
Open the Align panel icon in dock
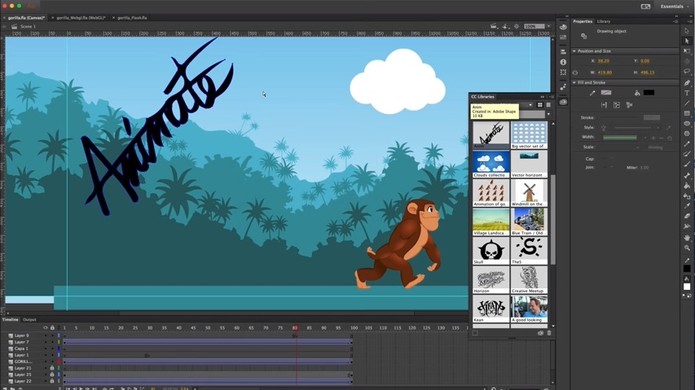pos(563,51)
